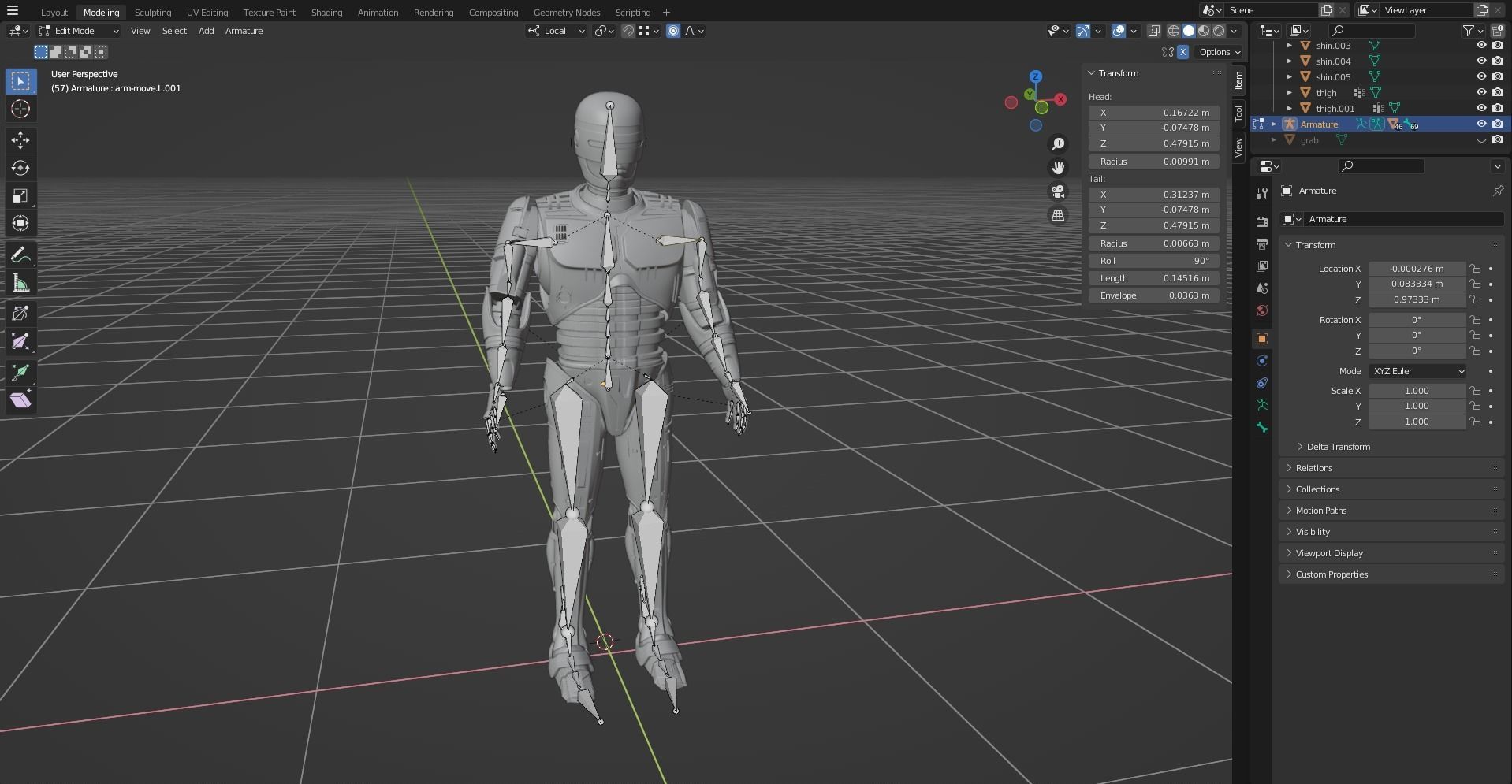Open Object Data armature properties tab
1512x784 pixels.
pos(1262,405)
